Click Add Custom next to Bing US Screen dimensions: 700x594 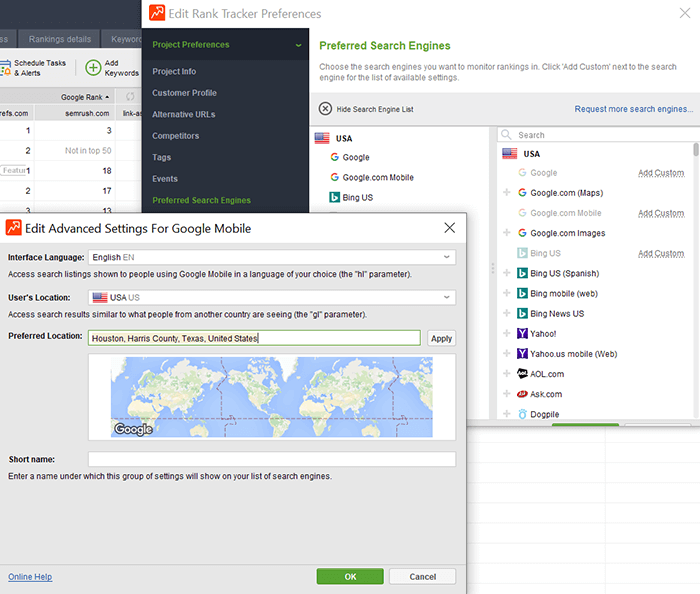pyautogui.click(x=661, y=253)
